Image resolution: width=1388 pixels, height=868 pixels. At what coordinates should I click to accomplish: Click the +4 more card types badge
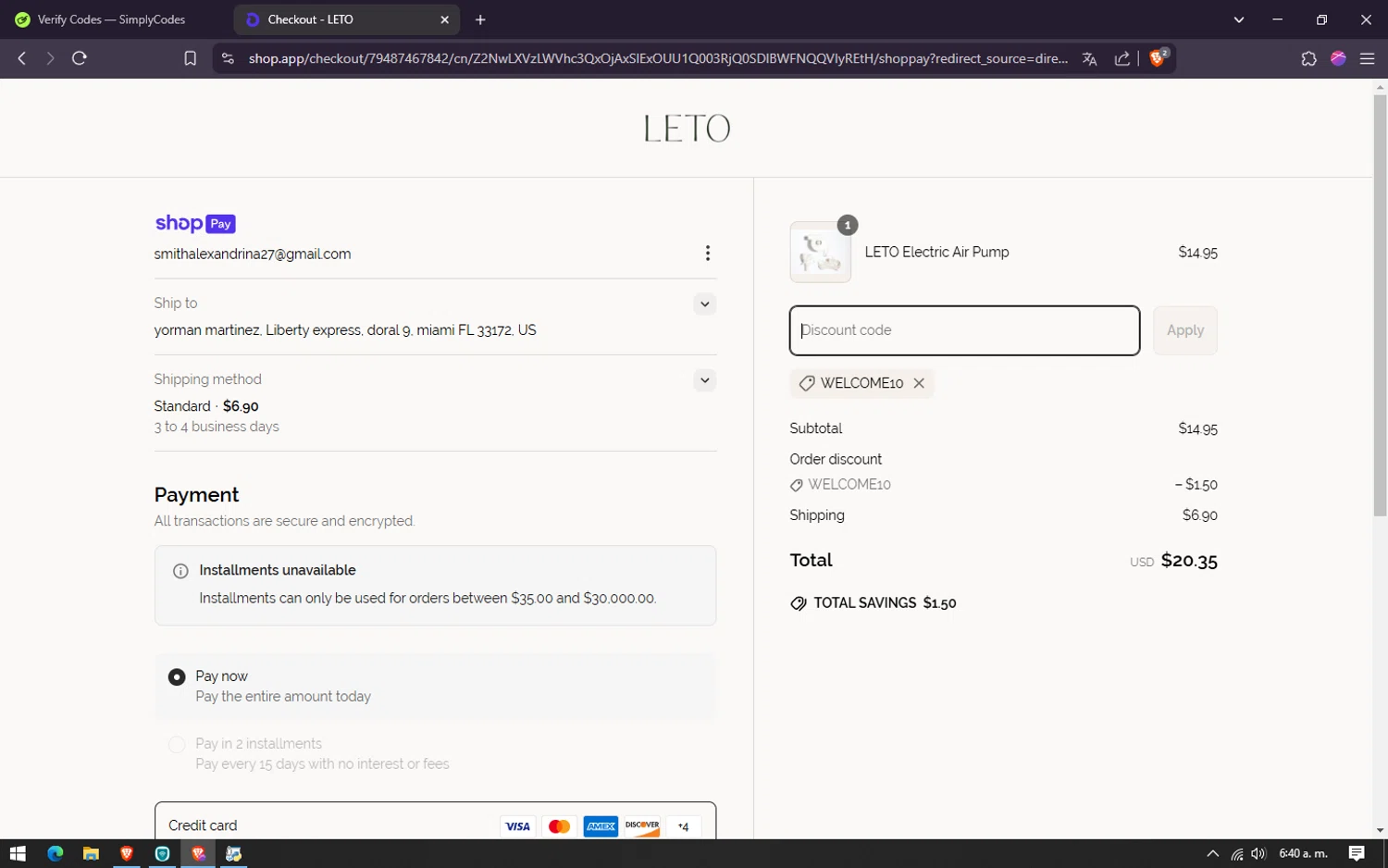tap(683, 826)
